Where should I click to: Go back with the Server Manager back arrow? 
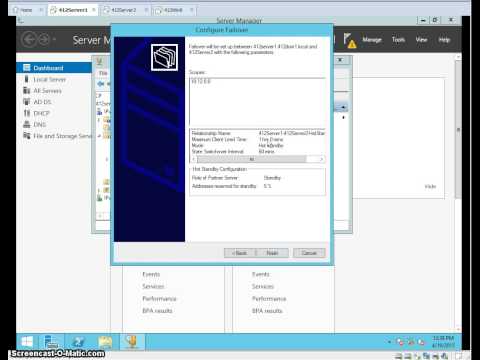[29, 40]
